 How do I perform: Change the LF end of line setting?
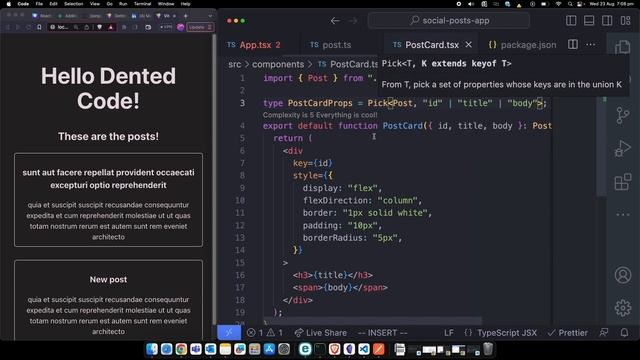click(x=449, y=333)
